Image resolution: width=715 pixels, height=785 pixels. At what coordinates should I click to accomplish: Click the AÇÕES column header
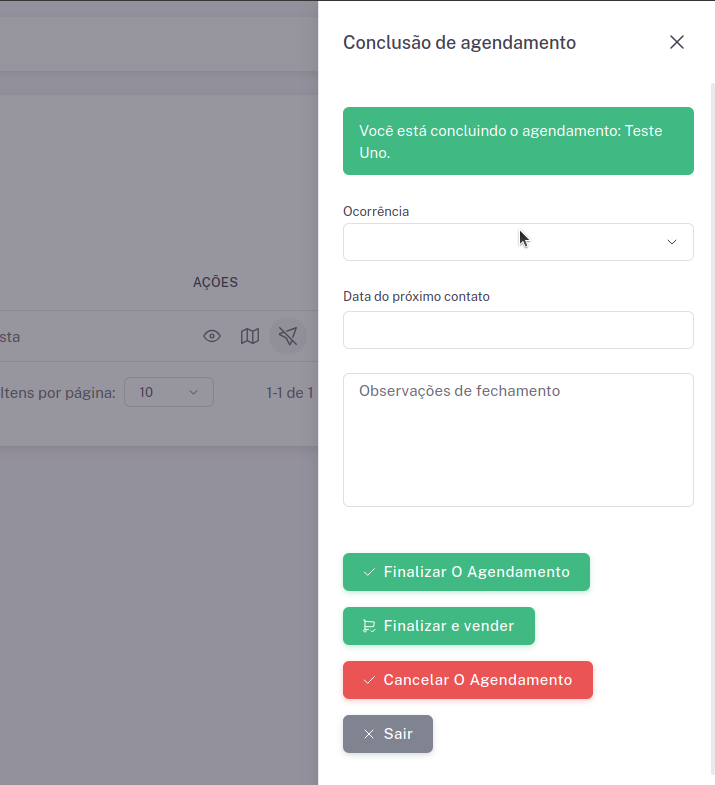click(215, 282)
